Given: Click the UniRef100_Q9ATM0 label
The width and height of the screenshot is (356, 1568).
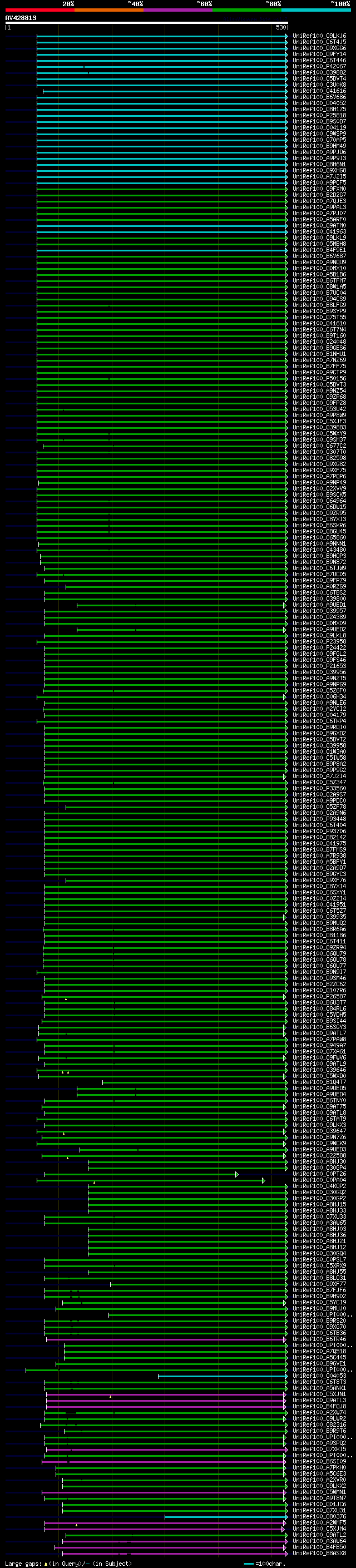Looking at the screenshot, I should 319,226.
